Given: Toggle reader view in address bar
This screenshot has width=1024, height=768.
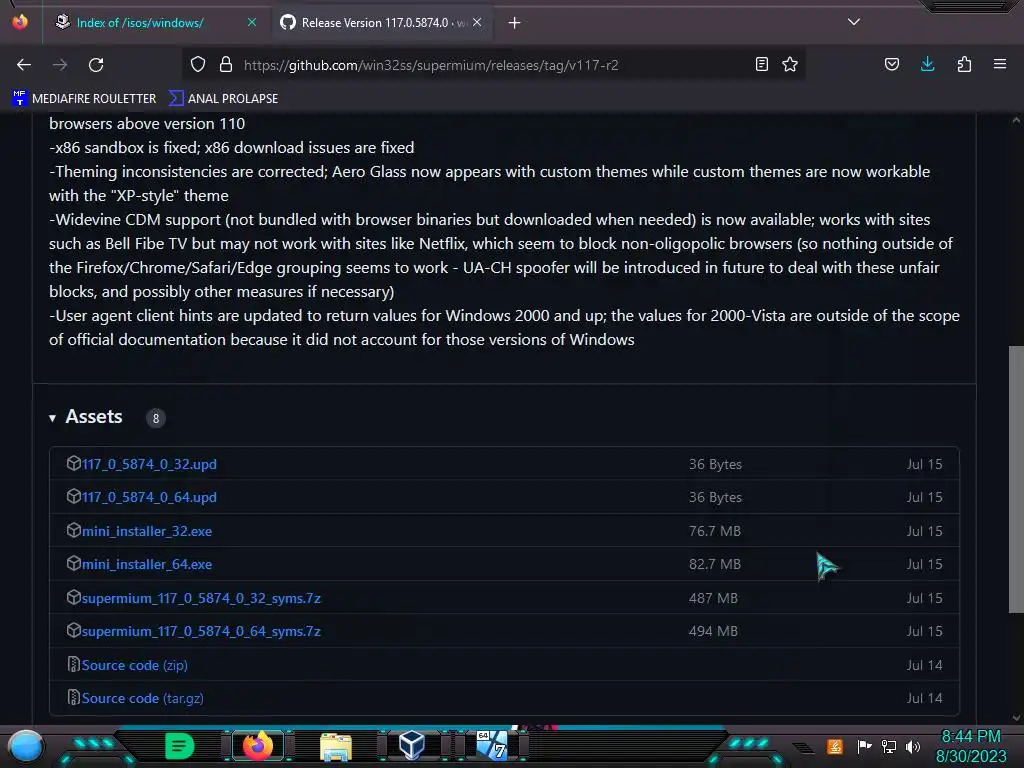Looking at the screenshot, I should (x=761, y=65).
